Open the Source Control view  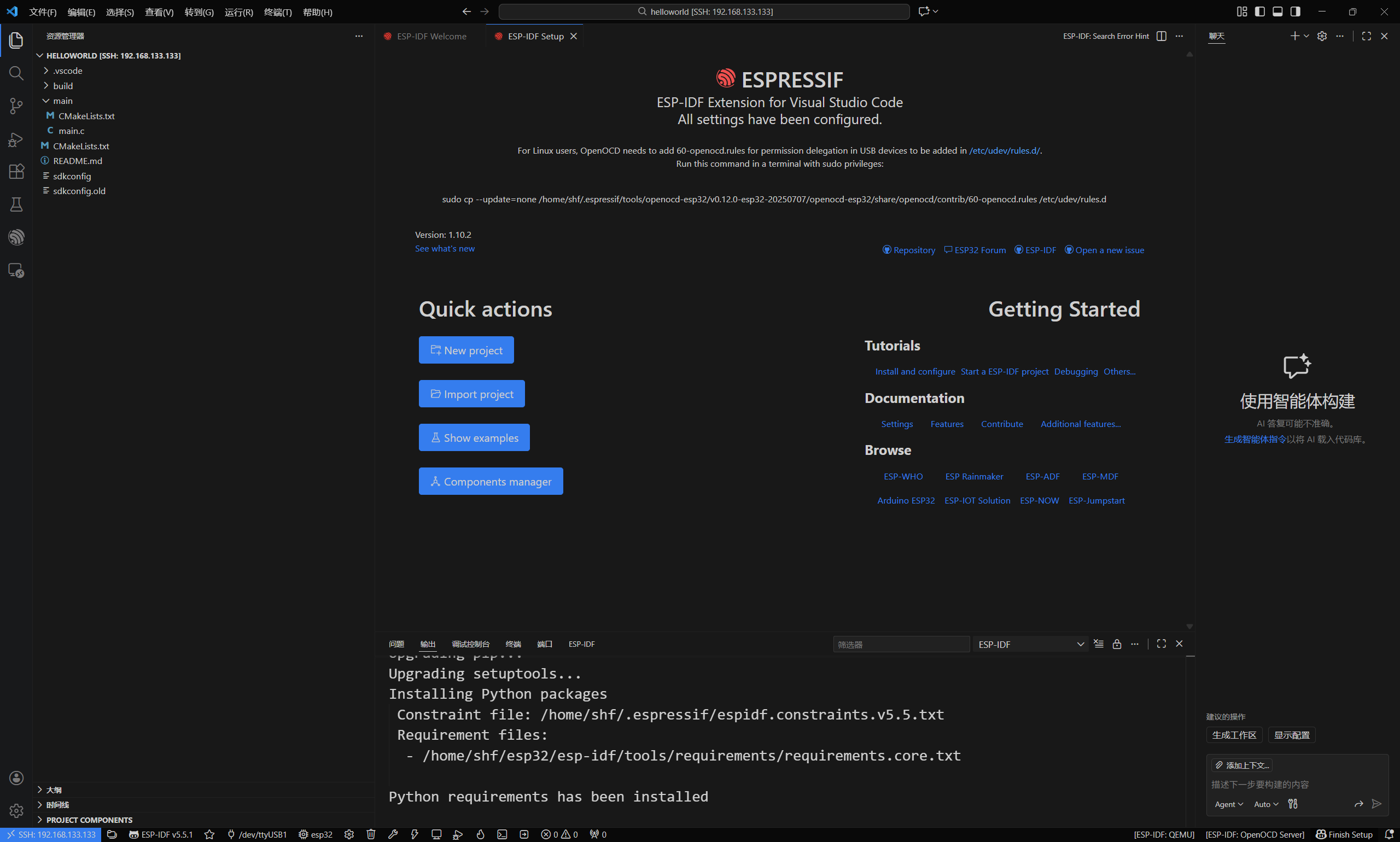coord(16,106)
